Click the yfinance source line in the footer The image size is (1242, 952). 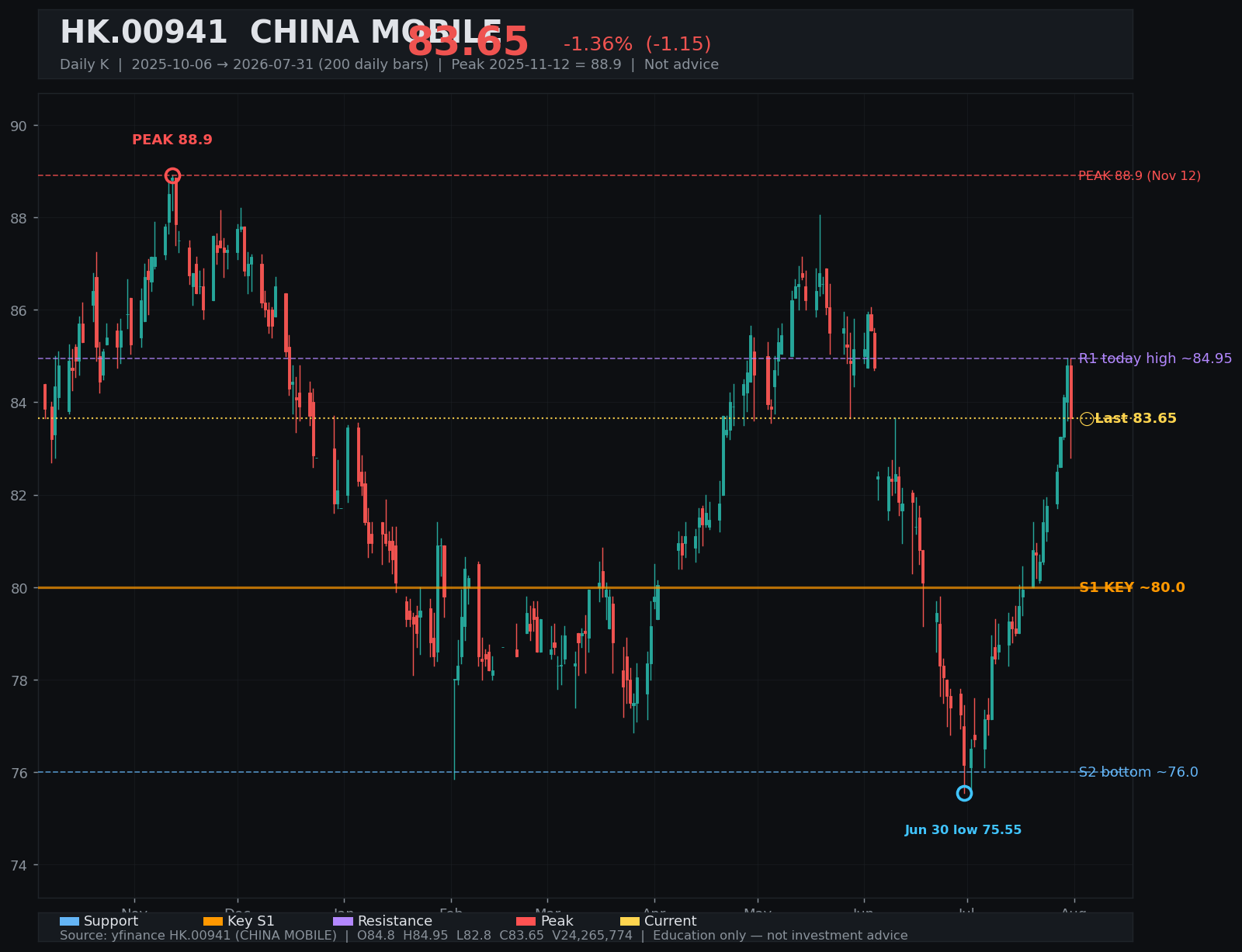(x=484, y=936)
